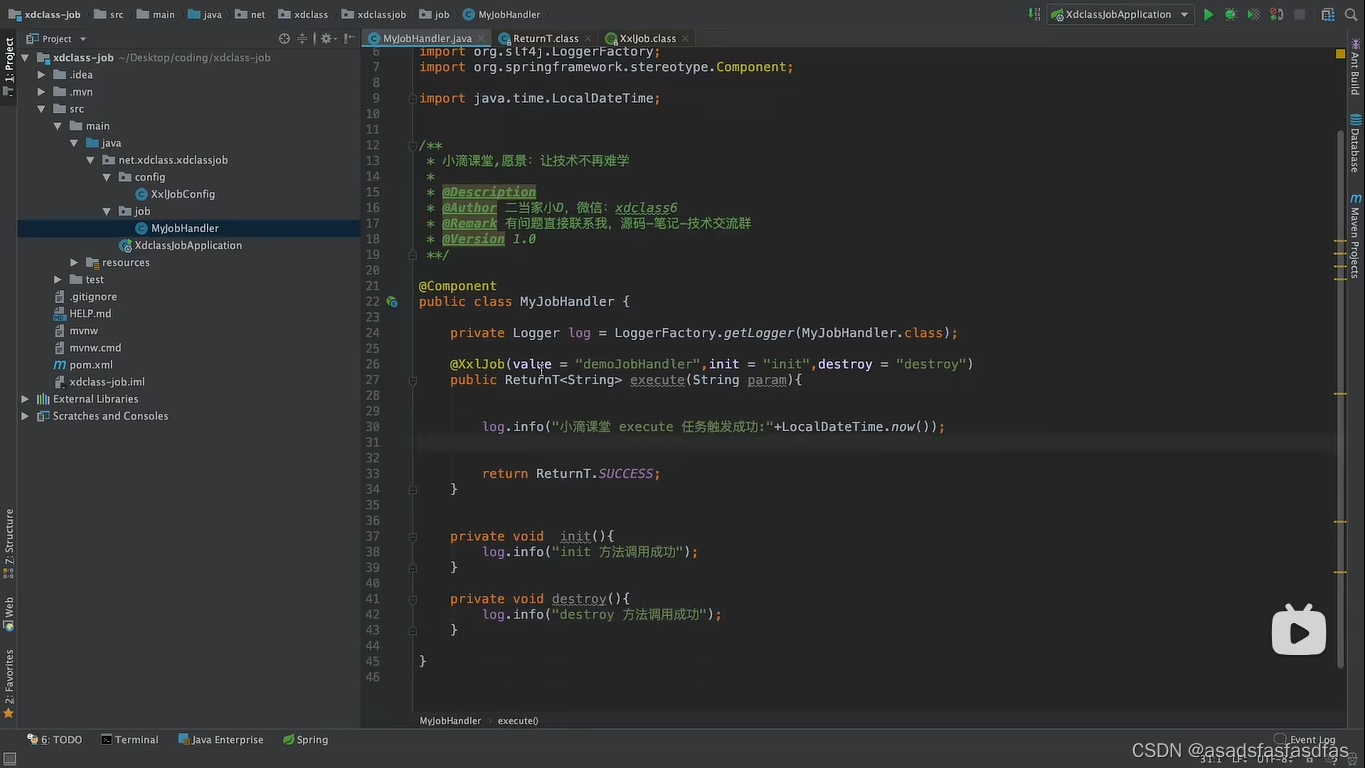Open the Ant Build tool window

(x=1355, y=68)
